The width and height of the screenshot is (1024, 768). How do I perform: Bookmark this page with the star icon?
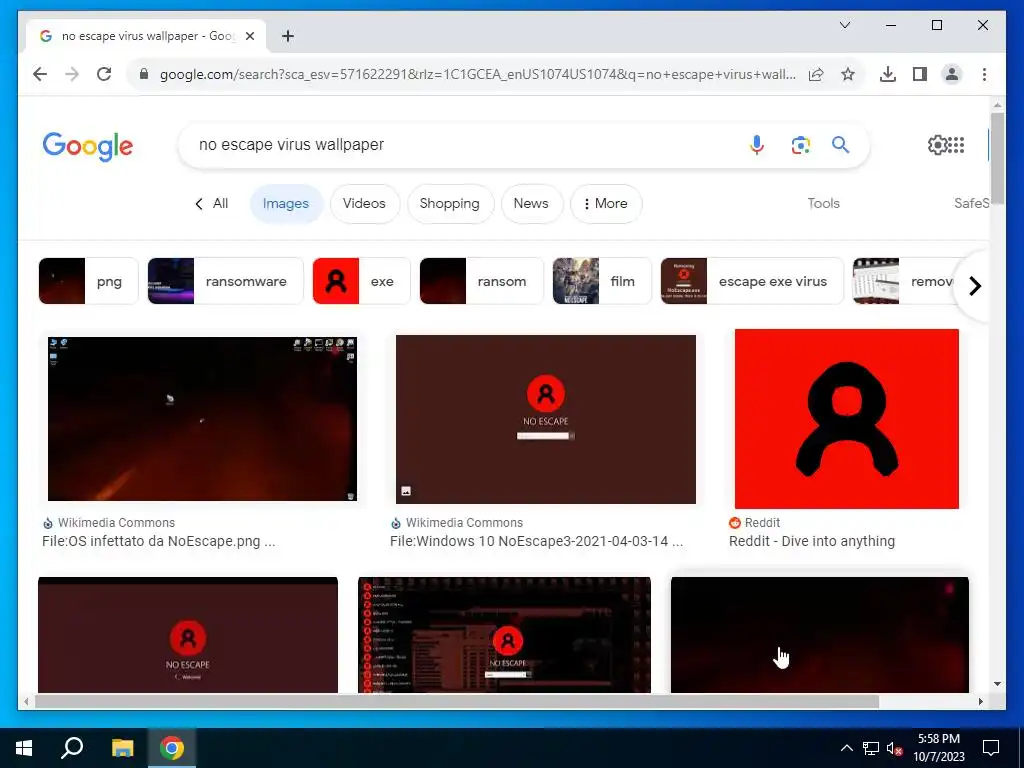click(x=848, y=74)
